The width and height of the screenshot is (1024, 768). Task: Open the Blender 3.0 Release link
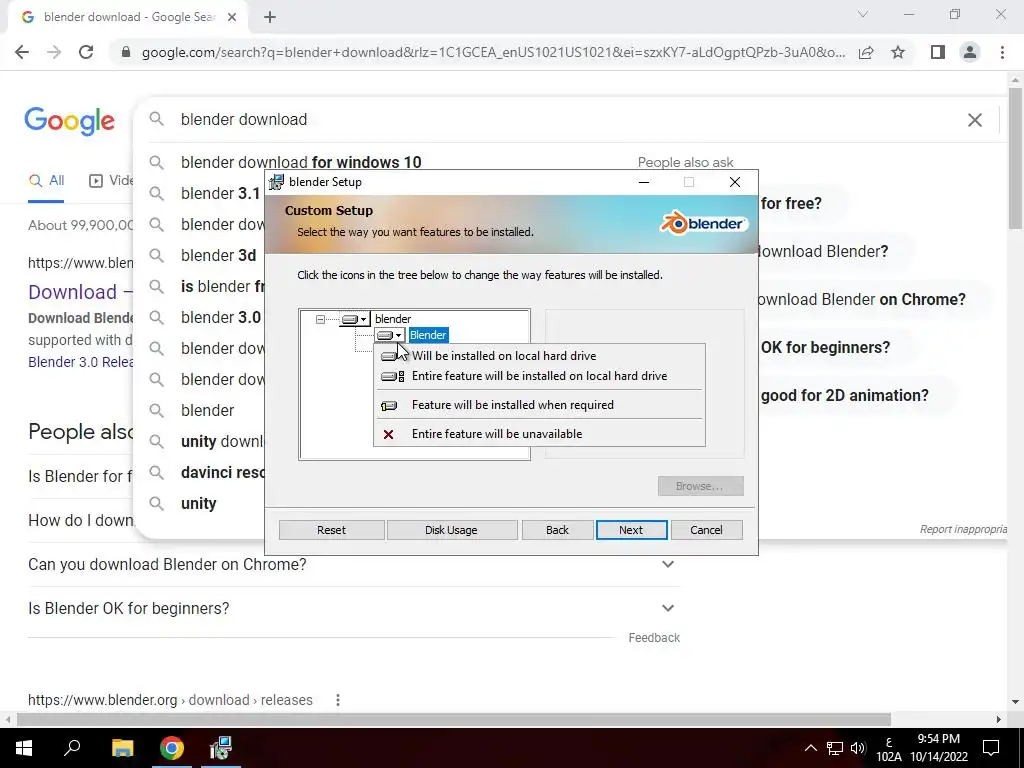point(80,362)
